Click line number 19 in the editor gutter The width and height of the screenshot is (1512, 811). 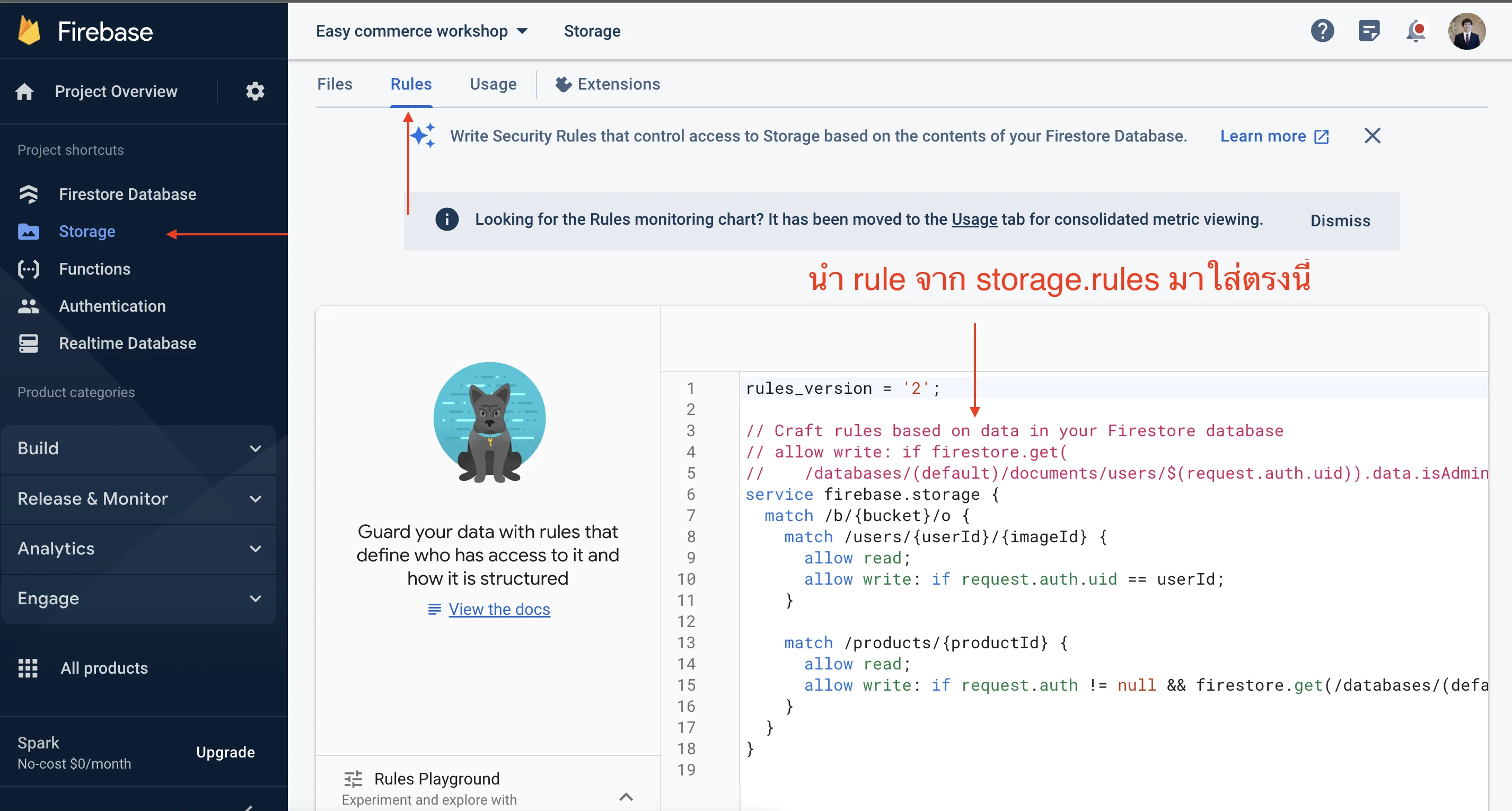click(x=685, y=770)
